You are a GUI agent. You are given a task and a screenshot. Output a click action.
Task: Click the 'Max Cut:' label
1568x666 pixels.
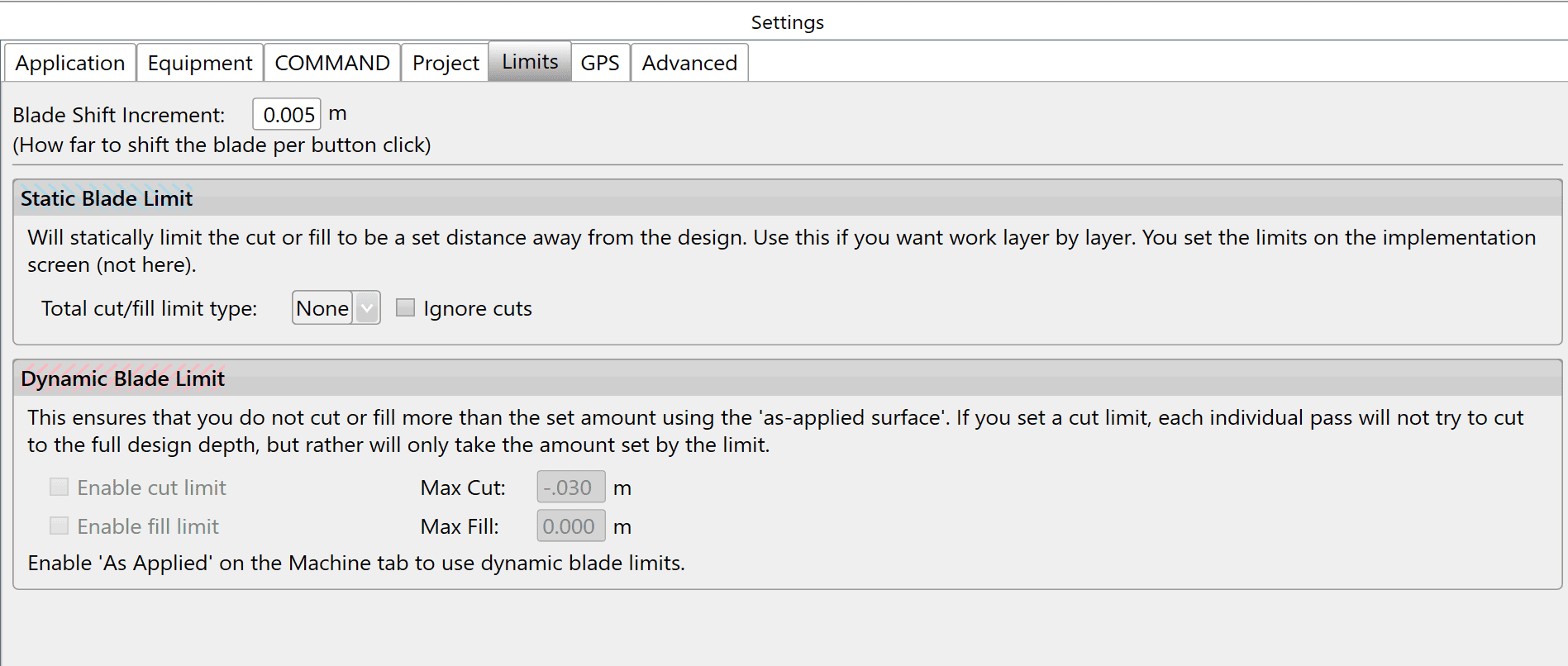[463, 488]
